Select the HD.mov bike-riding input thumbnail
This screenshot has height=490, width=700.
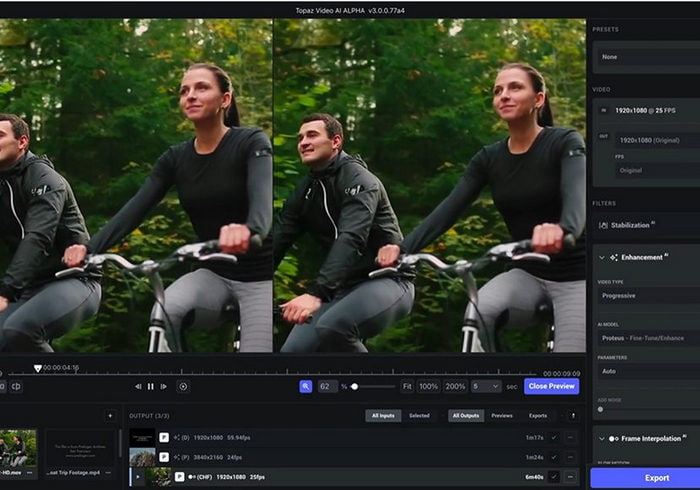tap(18, 448)
